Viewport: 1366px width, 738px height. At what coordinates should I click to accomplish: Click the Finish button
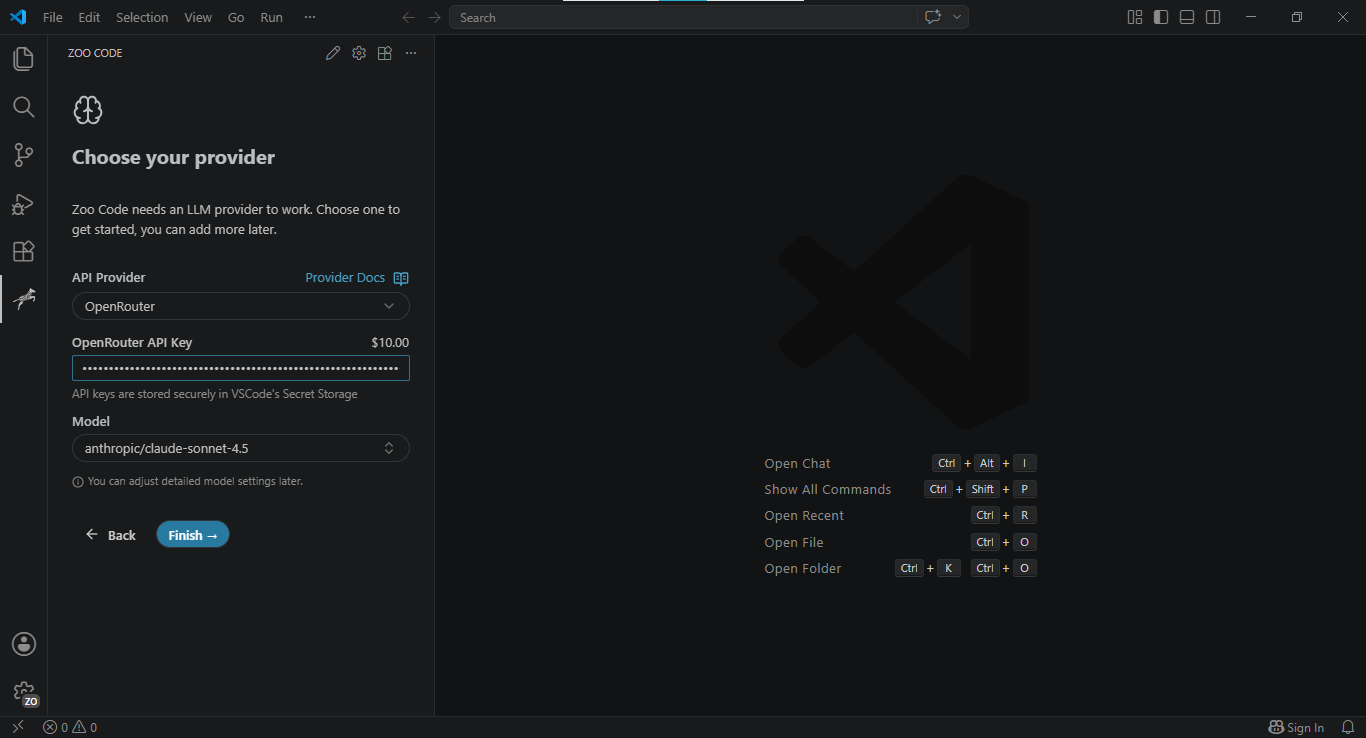coord(193,535)
